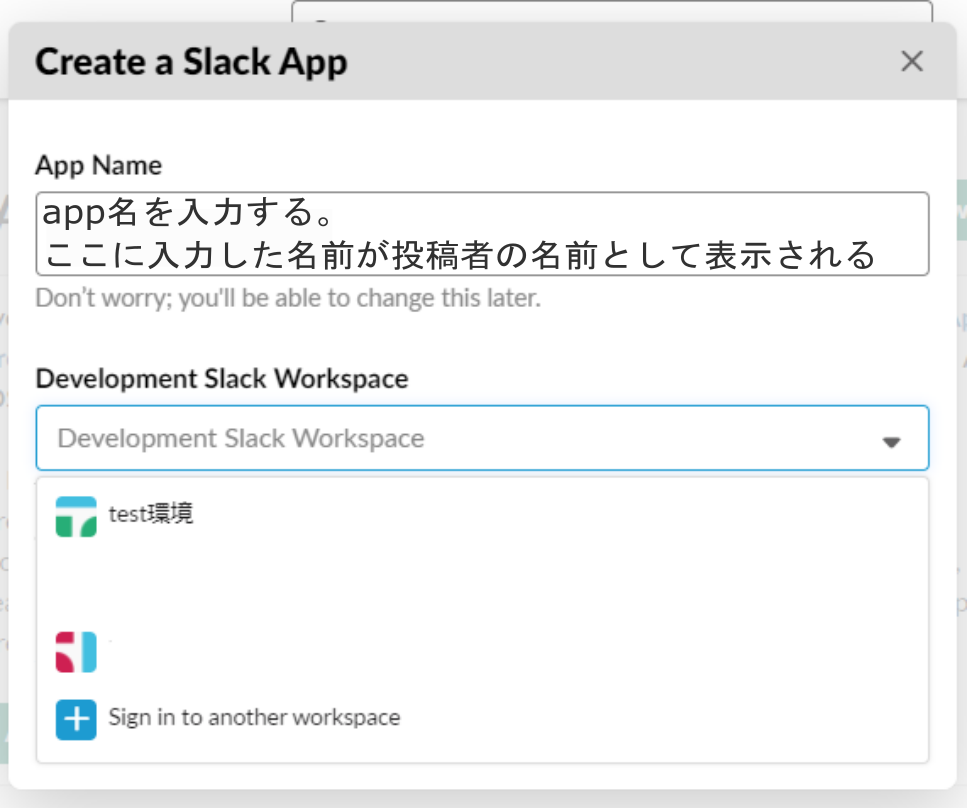Screen dimensions: 967x808
Task: Click the Development Slack Workspace label
Action: [x=222, y=379]
